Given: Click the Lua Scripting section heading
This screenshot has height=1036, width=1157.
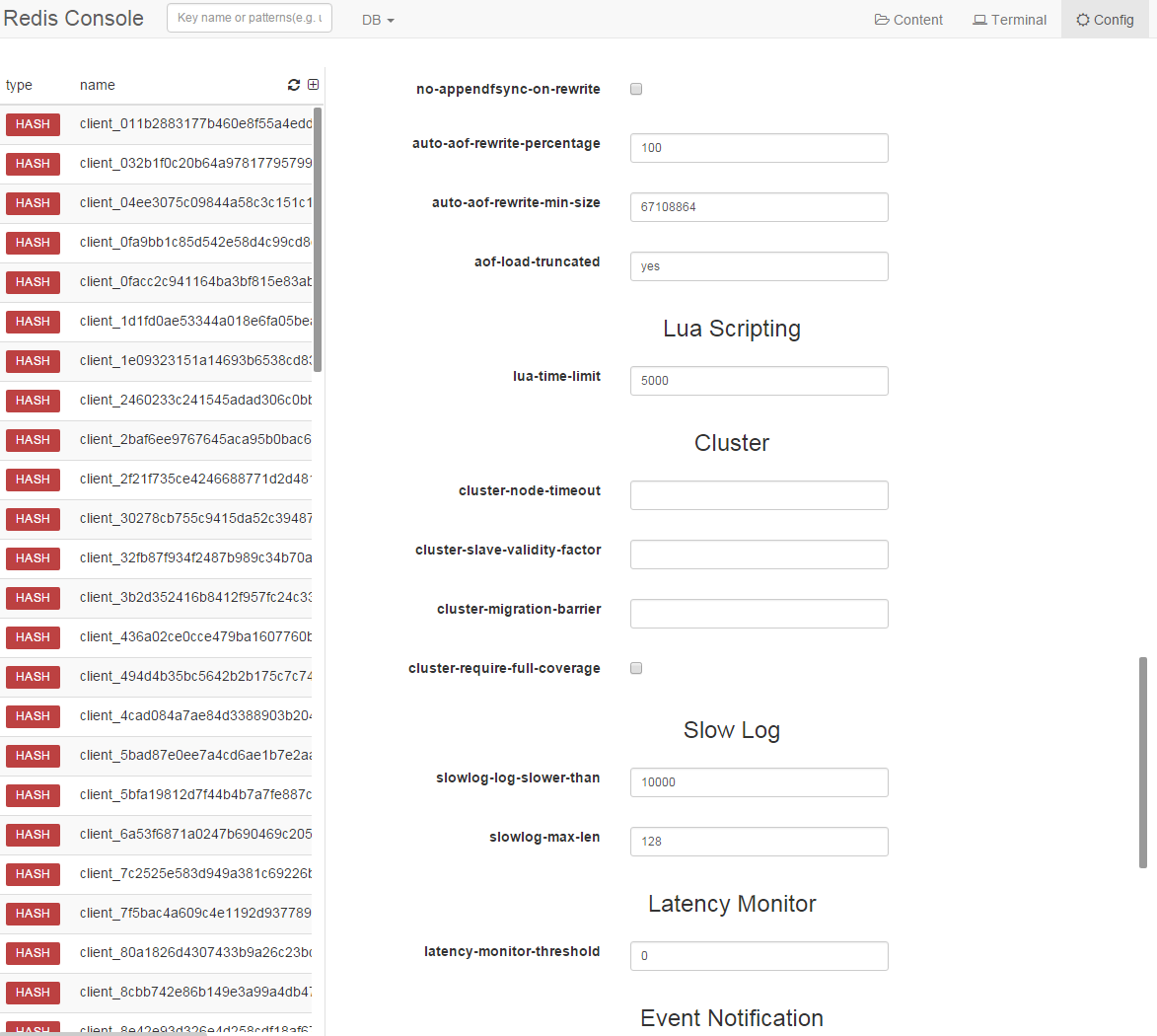Looking at the screenshot, I should [731, 329].
